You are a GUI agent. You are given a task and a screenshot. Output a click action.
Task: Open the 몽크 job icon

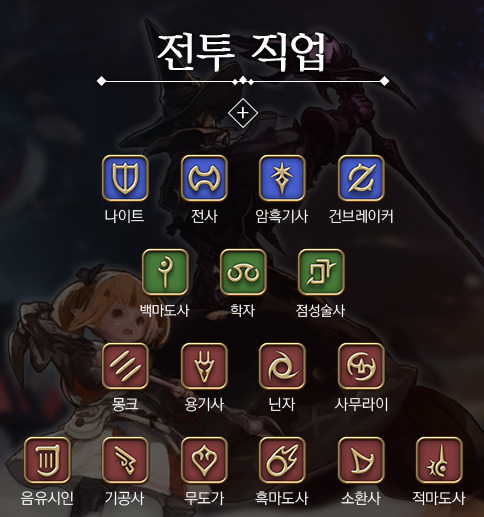pos(125,366)
